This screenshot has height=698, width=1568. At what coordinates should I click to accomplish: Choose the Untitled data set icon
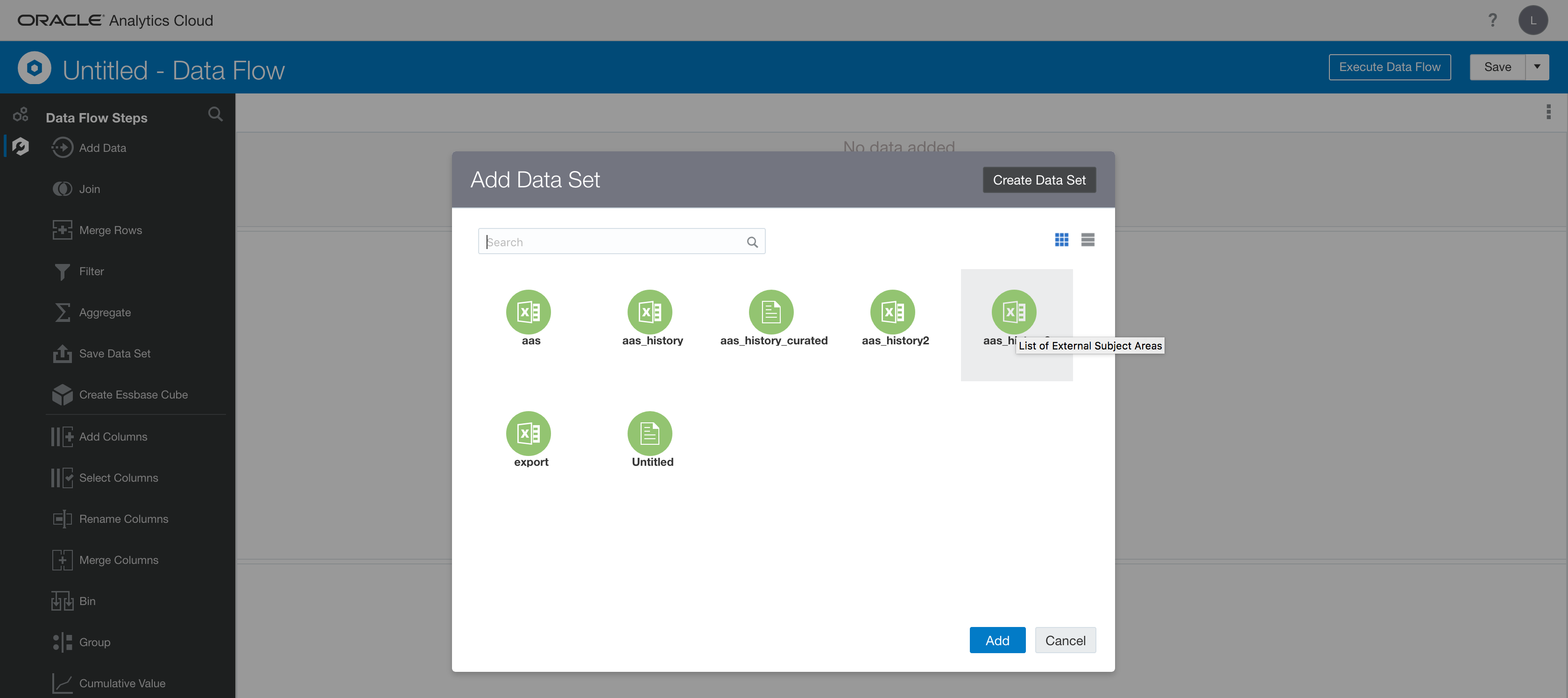pyautogui.click(x=650, y=433)
